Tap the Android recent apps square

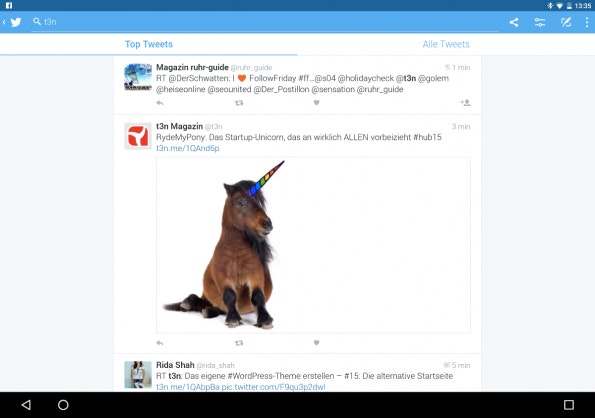[568, 405]
